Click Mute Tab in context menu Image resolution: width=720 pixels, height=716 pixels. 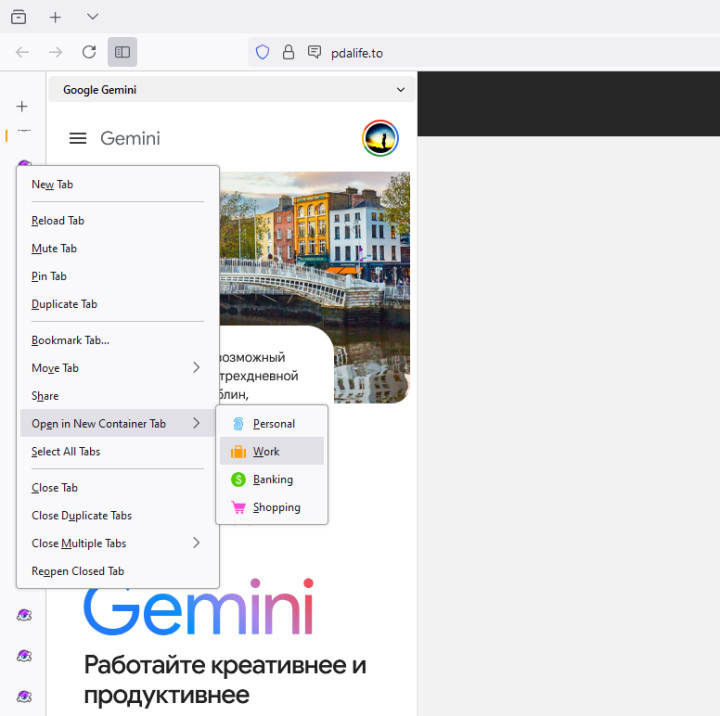[x=54, y=249]
